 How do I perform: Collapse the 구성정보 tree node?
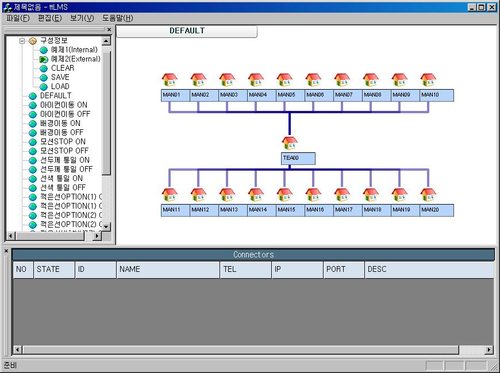point(22,41)
